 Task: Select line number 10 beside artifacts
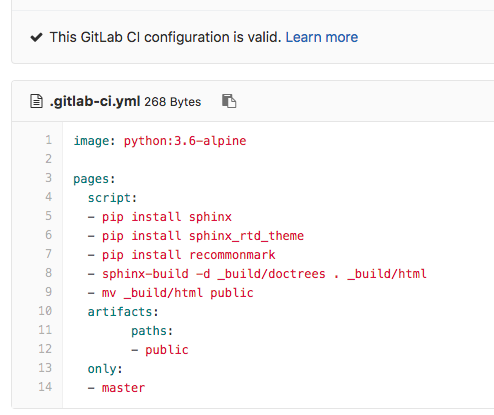pyautogui.click(x=45, y=311)
